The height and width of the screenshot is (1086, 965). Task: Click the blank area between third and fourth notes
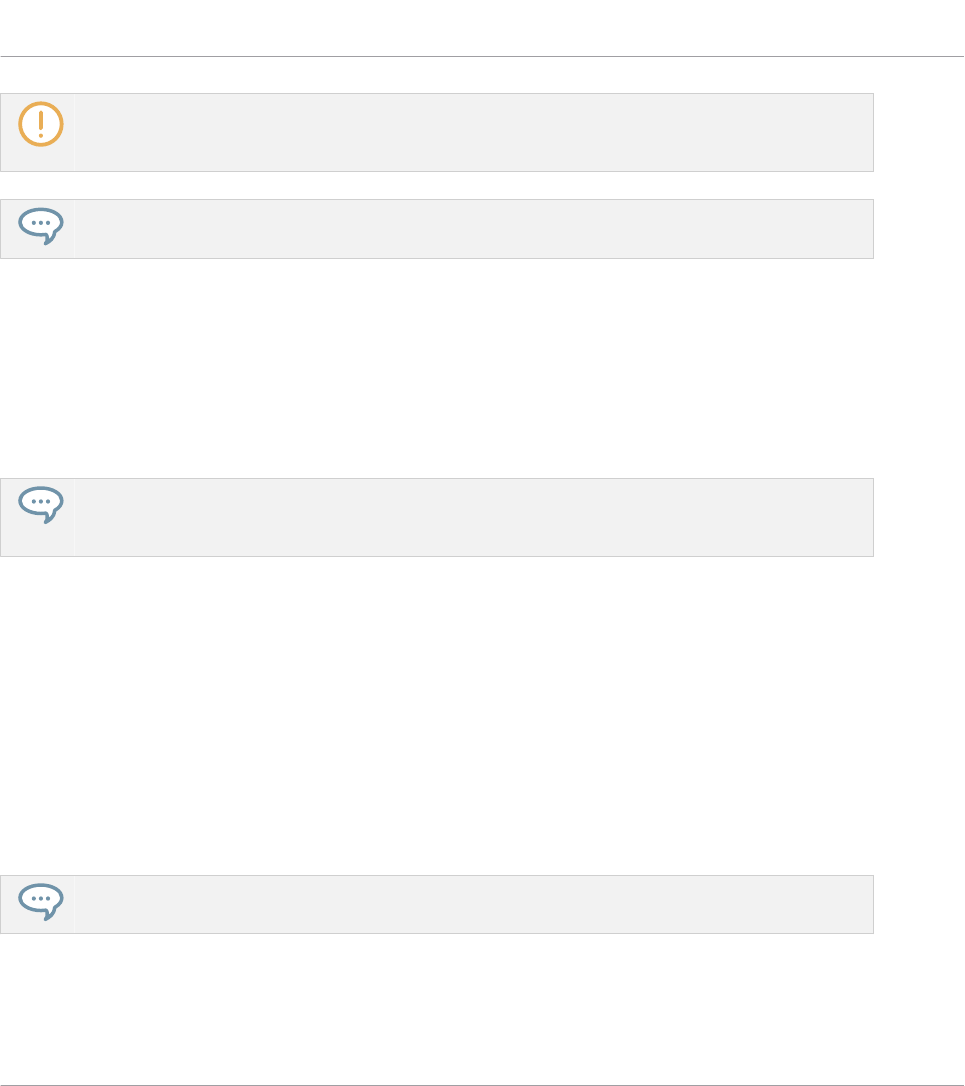(436, 715)
